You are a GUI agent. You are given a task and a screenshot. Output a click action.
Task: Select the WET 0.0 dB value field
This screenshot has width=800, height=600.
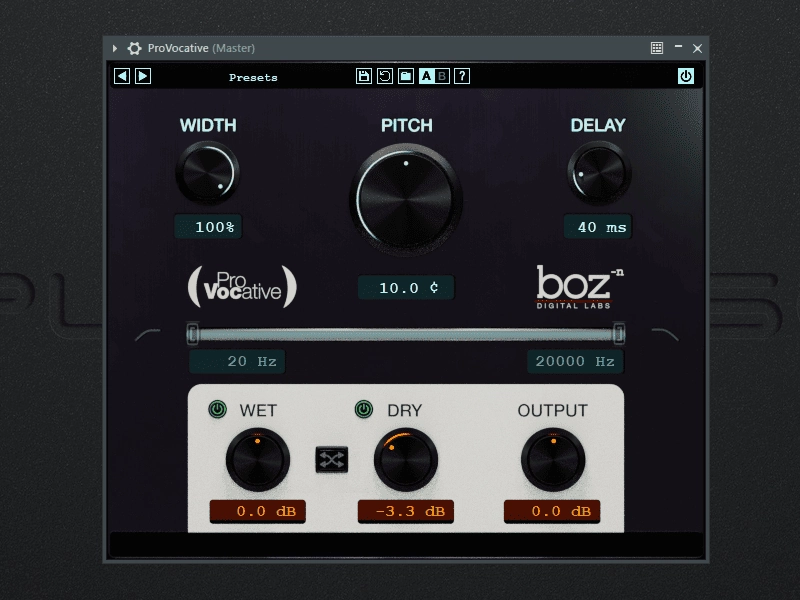pyautogui.click(x=258, y=511)
